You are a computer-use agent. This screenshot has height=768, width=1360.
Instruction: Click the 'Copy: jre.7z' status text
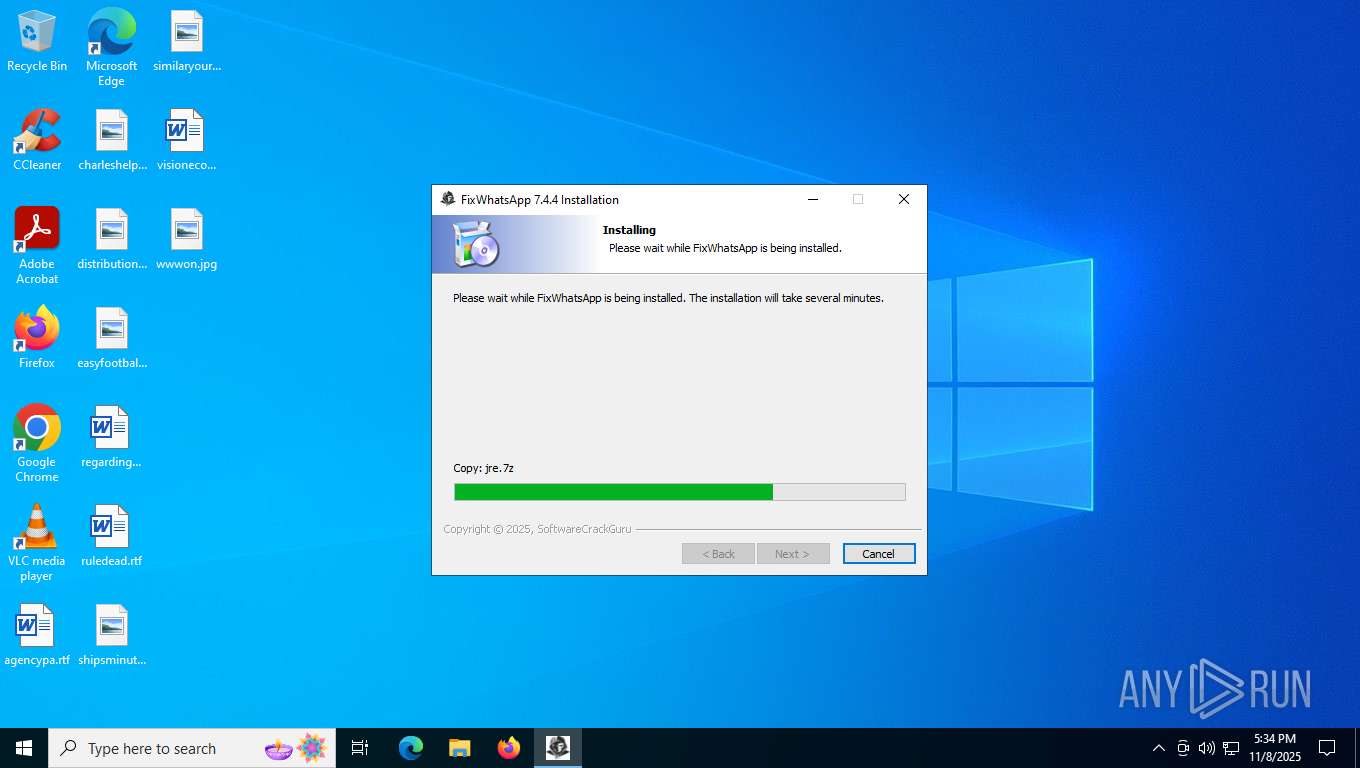click(x=484, y=468)
